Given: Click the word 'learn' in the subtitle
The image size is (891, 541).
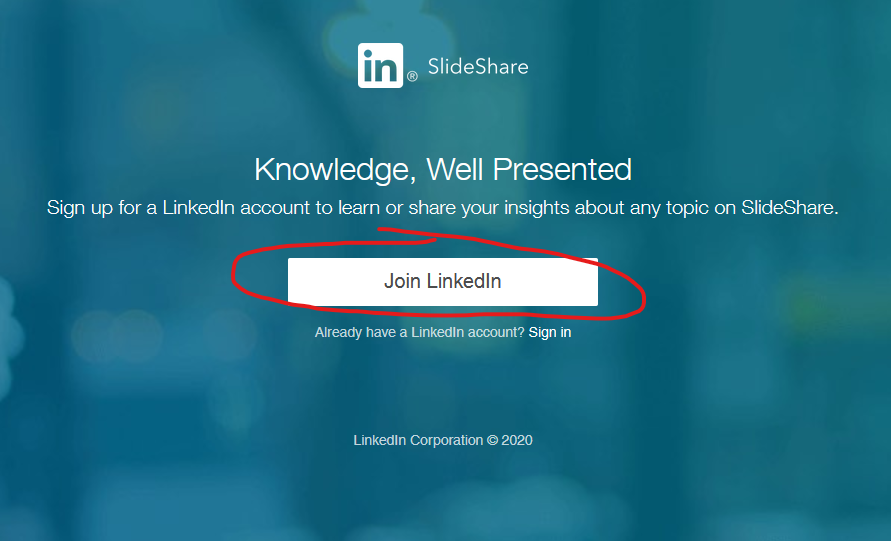Looking at the screenshot, I should [x=359, y=207].
